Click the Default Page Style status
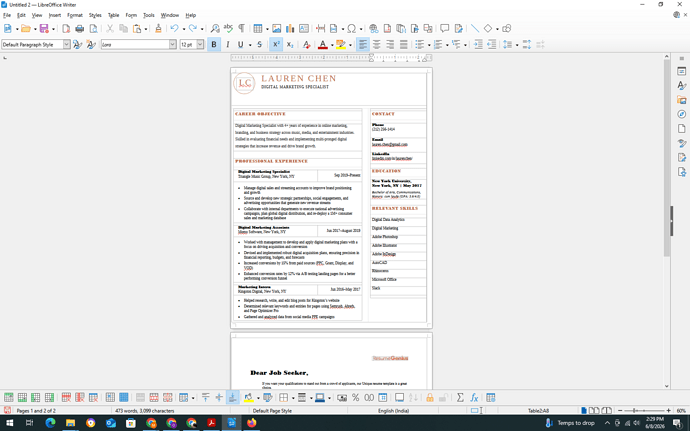 pyautogui.click(x=272, y=410)
